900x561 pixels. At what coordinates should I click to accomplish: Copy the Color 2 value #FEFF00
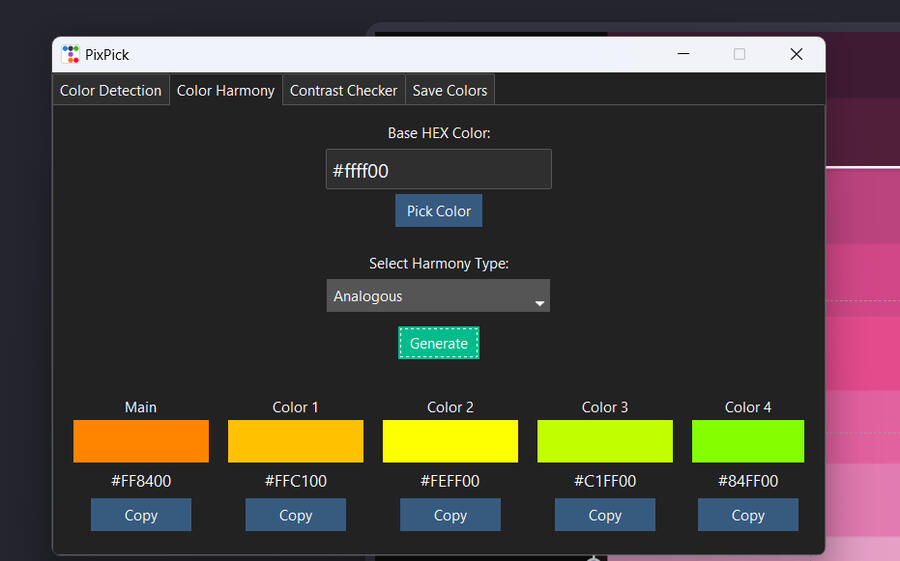click(450, 515)
